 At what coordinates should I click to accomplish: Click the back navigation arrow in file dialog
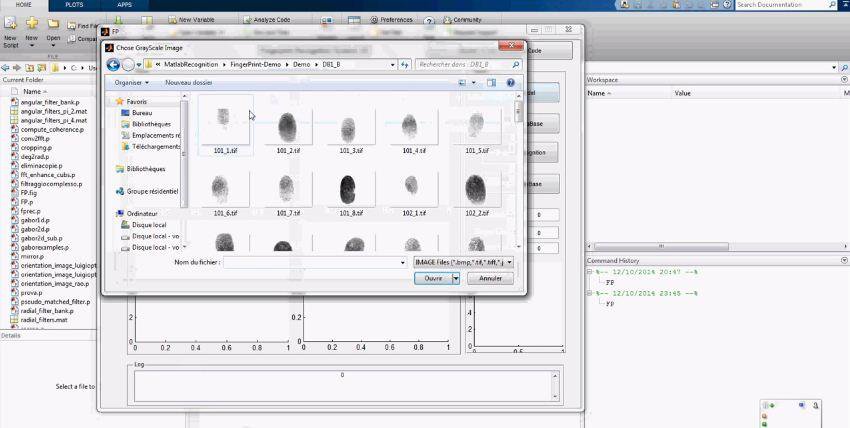click(113, 64)
